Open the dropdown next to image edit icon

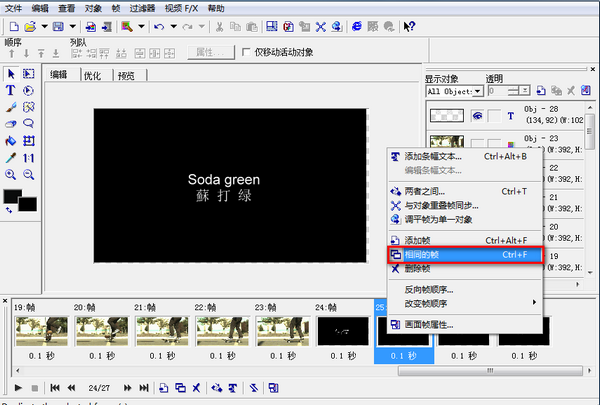click(141, 26)
